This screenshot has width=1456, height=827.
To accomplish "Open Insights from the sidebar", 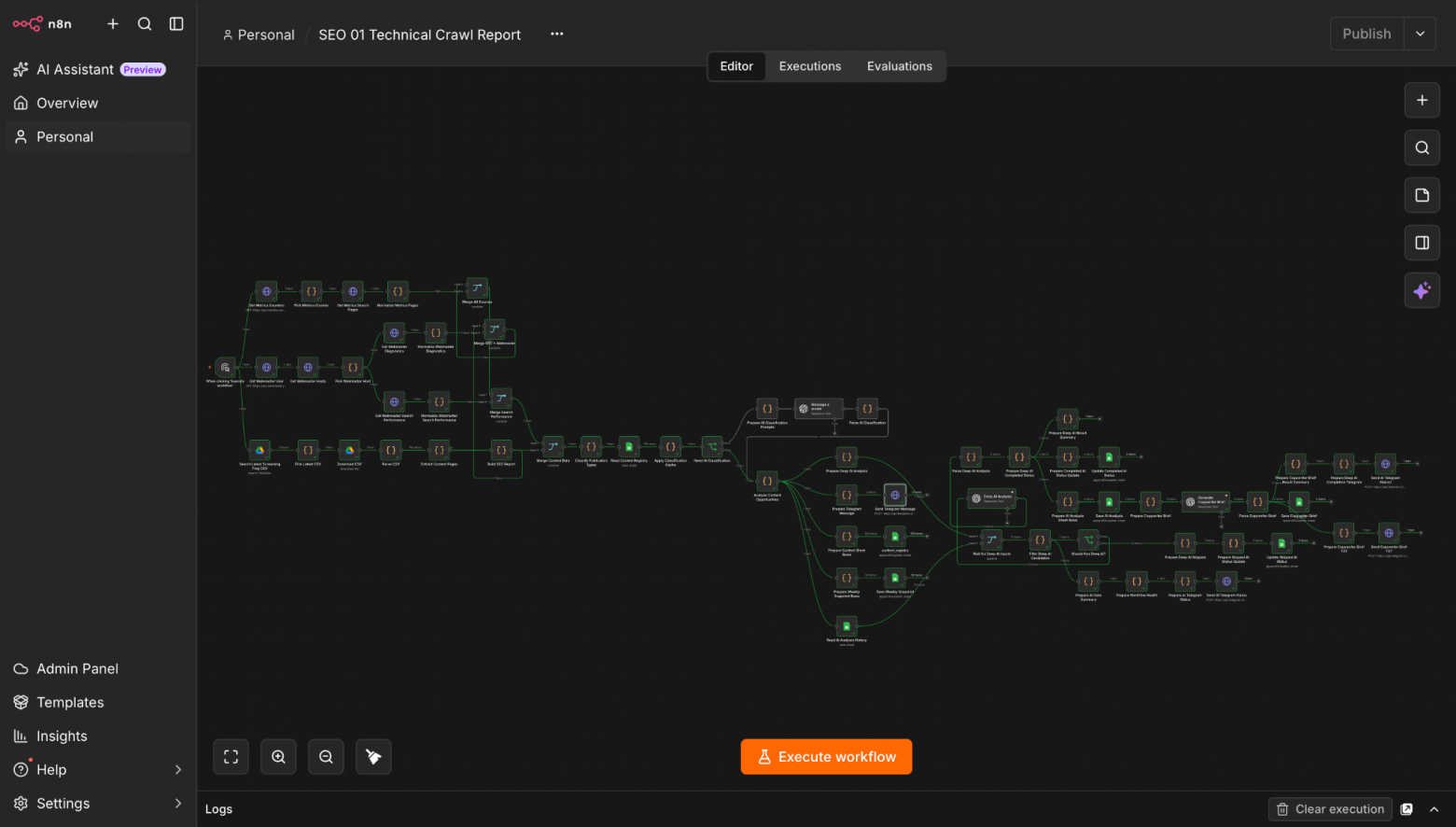I will click(98, 736).
